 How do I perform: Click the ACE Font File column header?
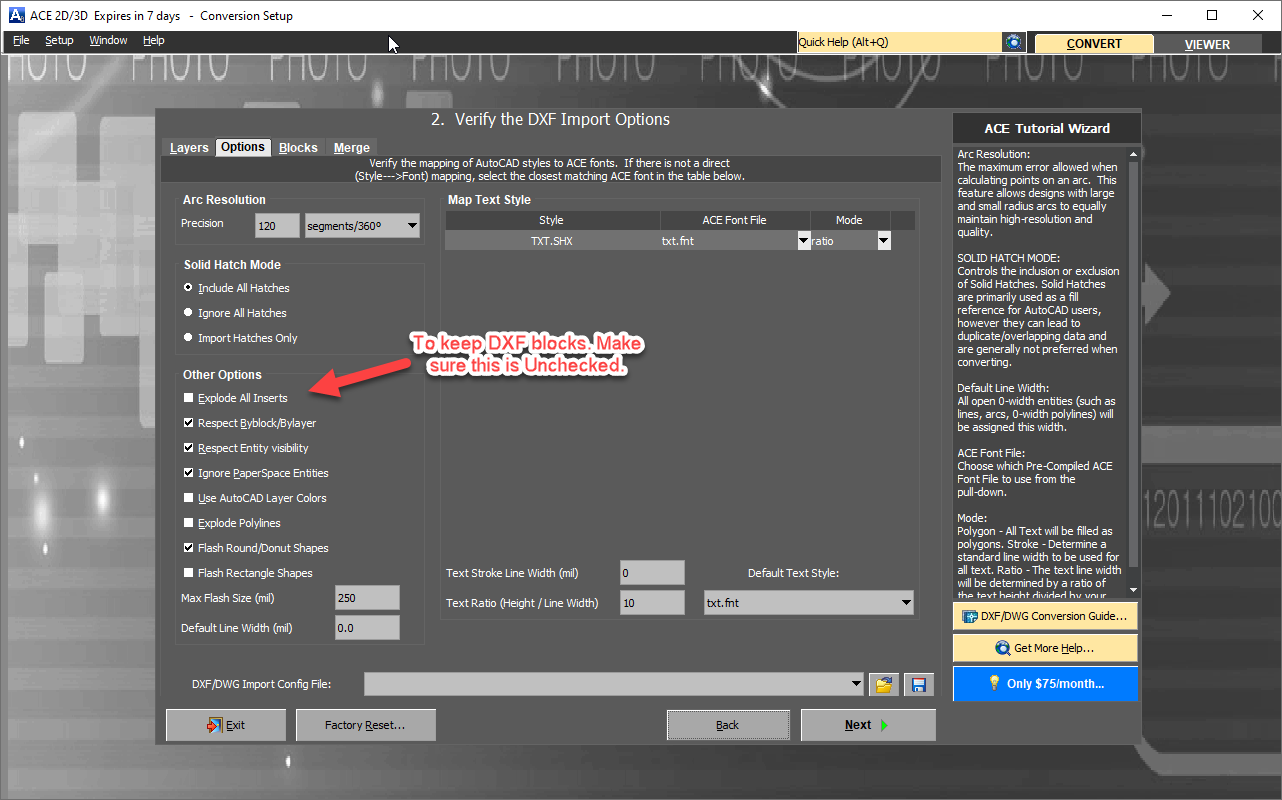click(734, 220)
